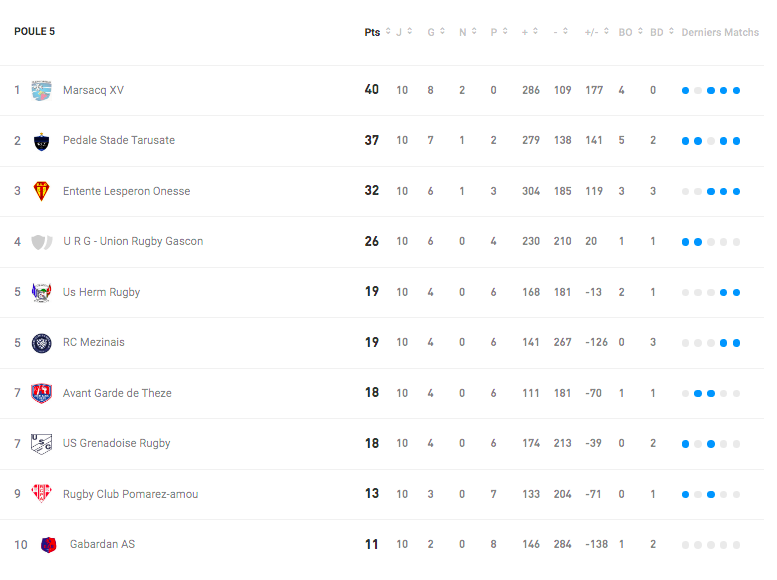Select the Derniers Matchs column header
This screenshot has width=777, height=580.
[x=720, y=32]
